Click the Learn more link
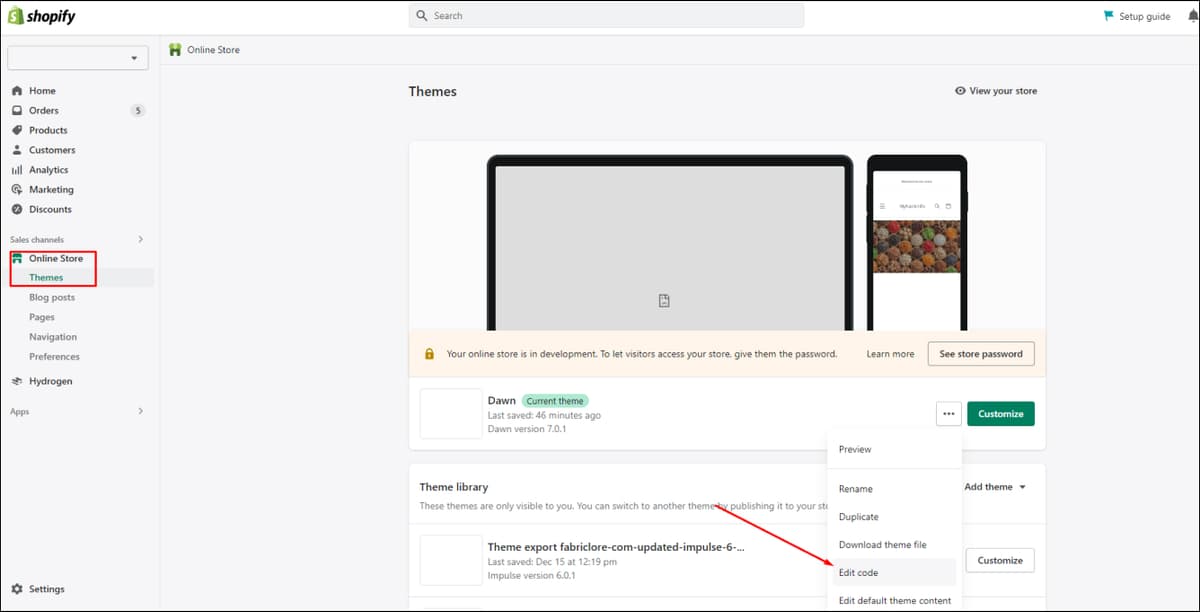The image size is (1200, 612). 890,354
